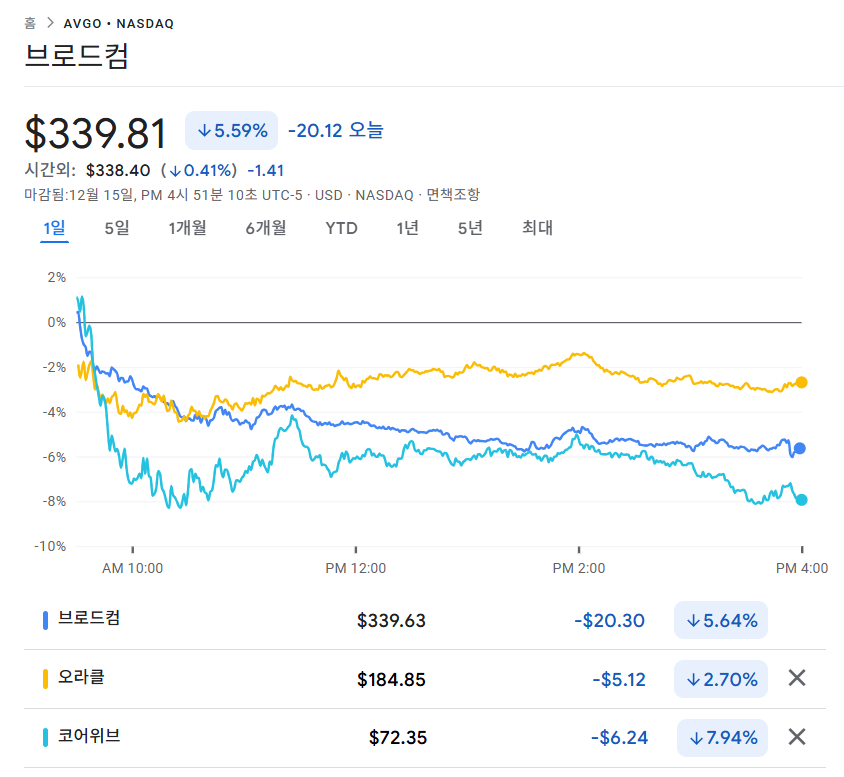Click the blue 브로드컴 endpoint dot on chart
The height and width of the screenshot is (777, 844).
coord(800,448)
